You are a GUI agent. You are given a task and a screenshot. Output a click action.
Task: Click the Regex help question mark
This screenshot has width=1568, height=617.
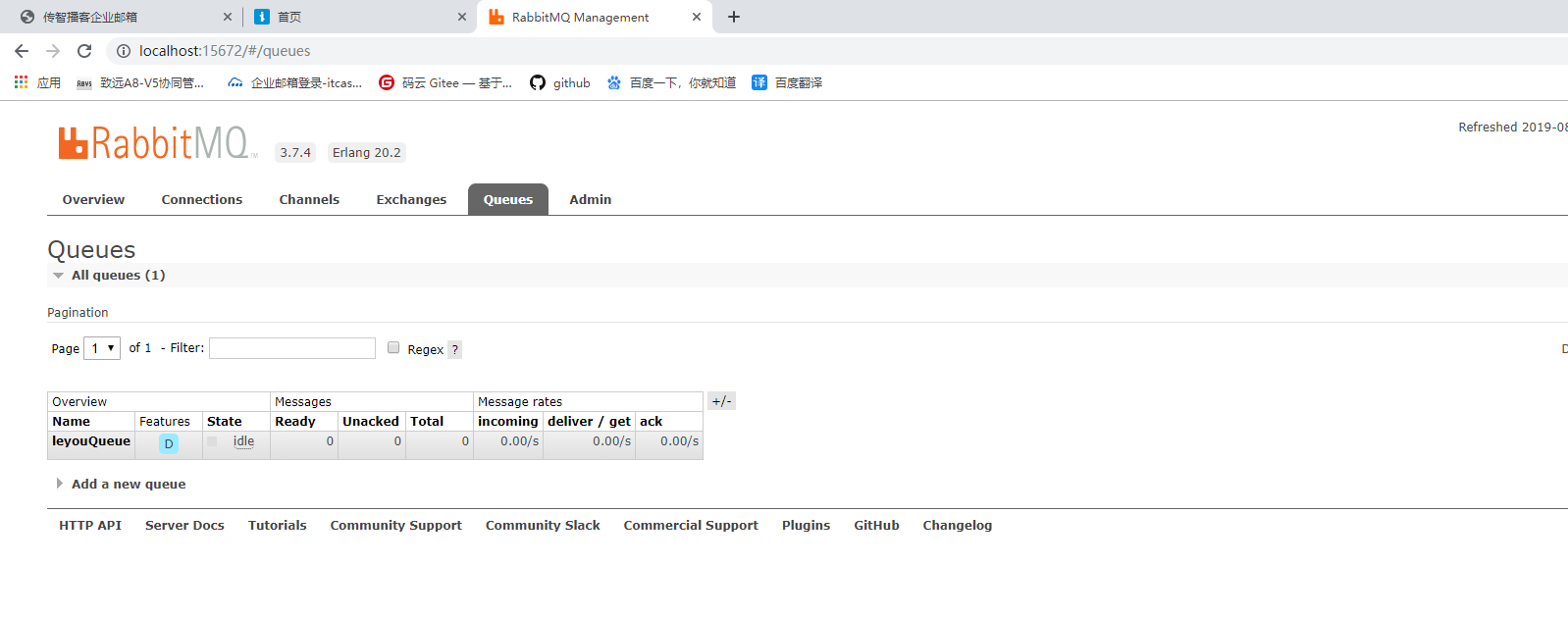pyautogui.click(x=454, y=349)
